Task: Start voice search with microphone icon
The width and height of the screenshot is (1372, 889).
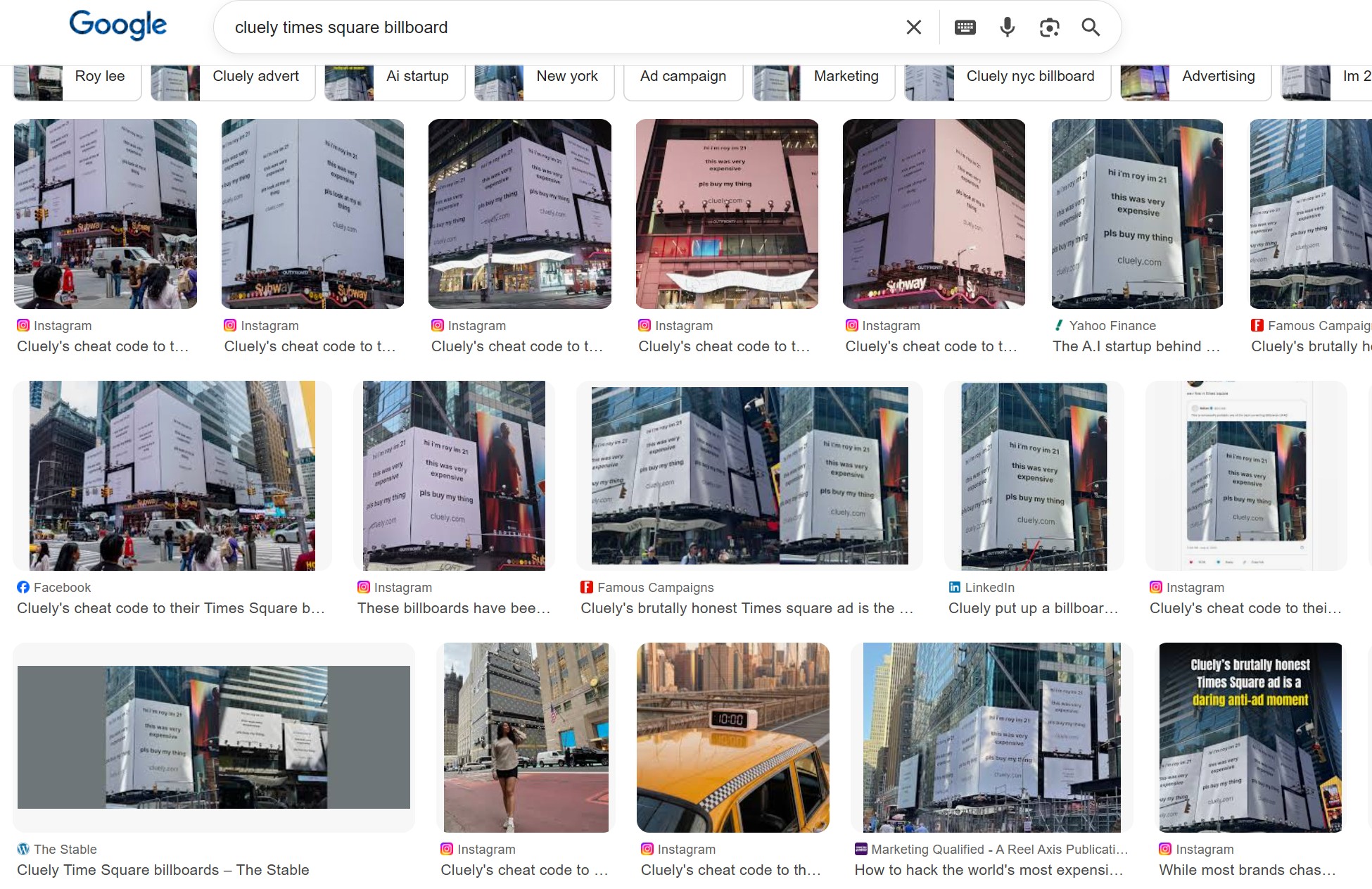Action: click(1007, 27)
